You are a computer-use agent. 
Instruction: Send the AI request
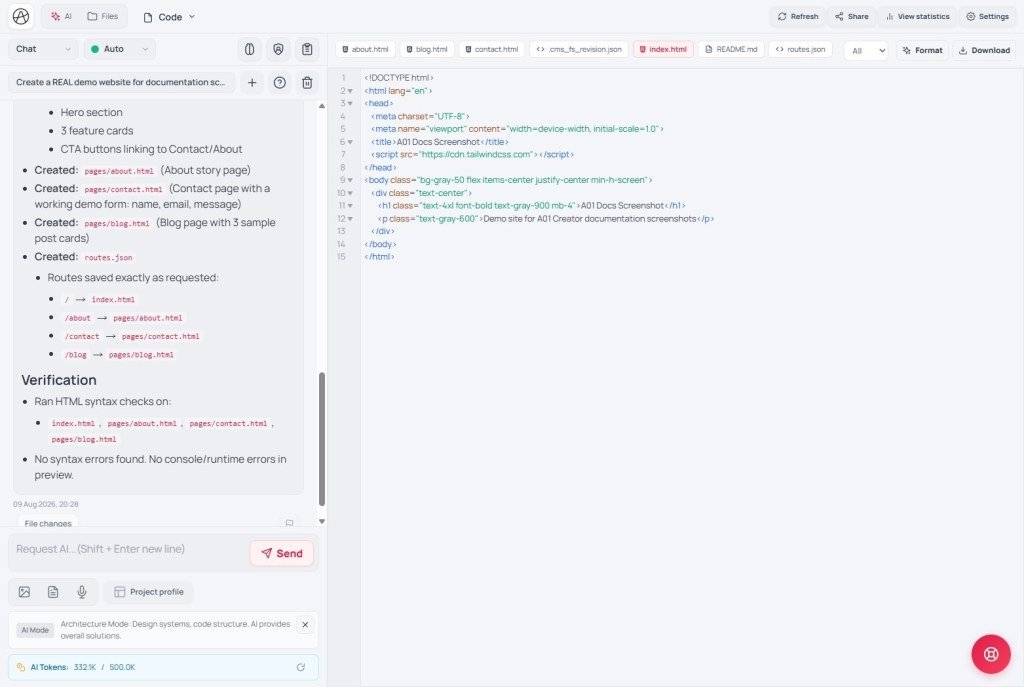281,553
